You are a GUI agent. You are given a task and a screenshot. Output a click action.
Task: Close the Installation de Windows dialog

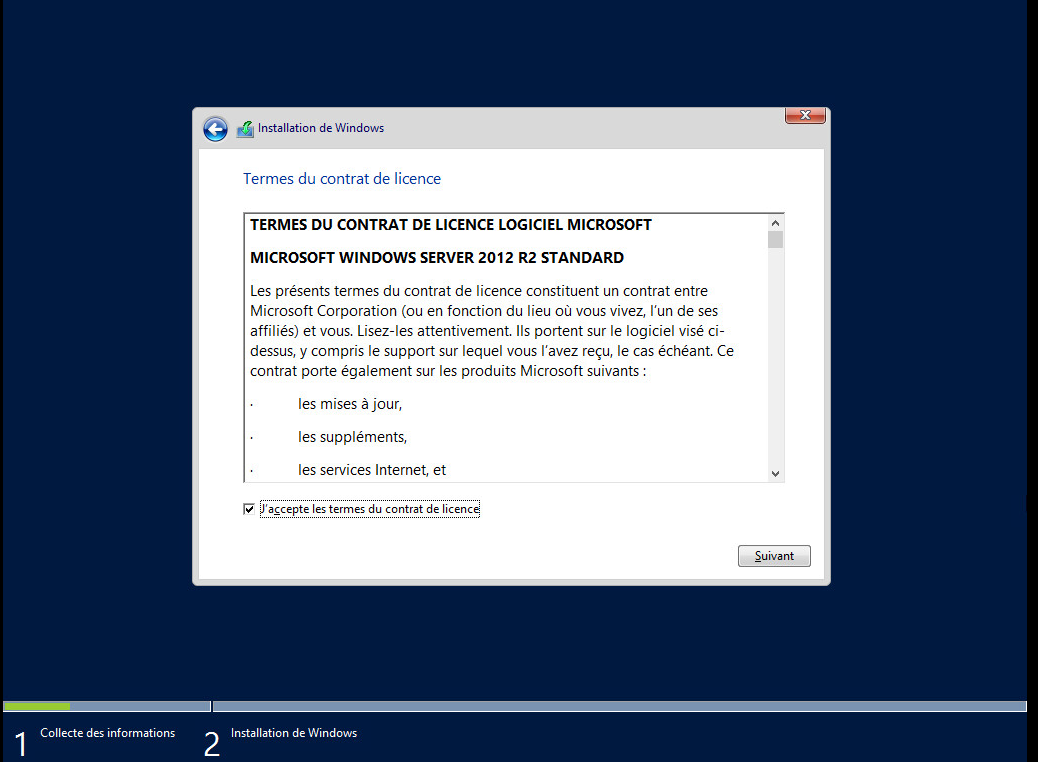click(805, 115)
